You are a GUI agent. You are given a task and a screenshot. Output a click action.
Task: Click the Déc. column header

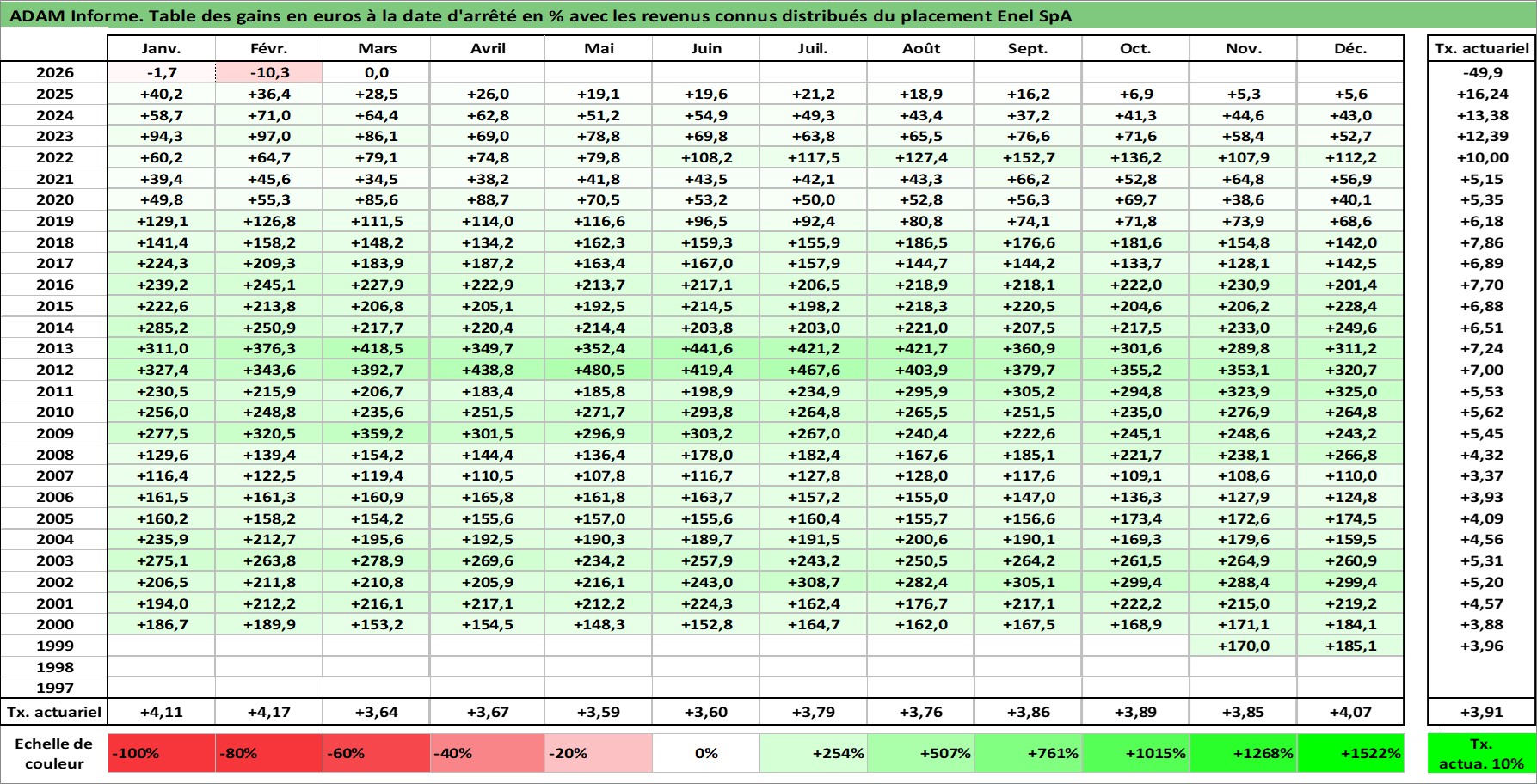coord(1350,49)
